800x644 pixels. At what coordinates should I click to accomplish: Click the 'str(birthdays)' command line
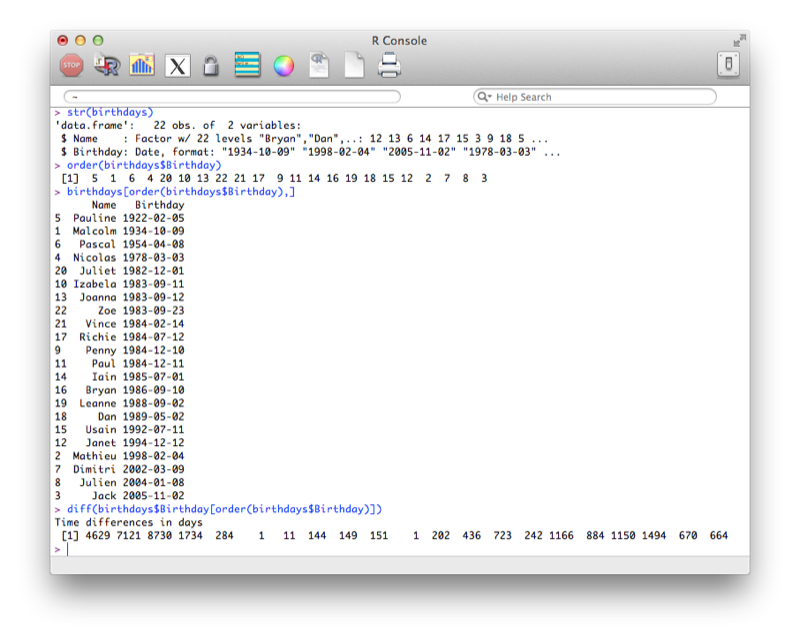[x=110, y=112]
